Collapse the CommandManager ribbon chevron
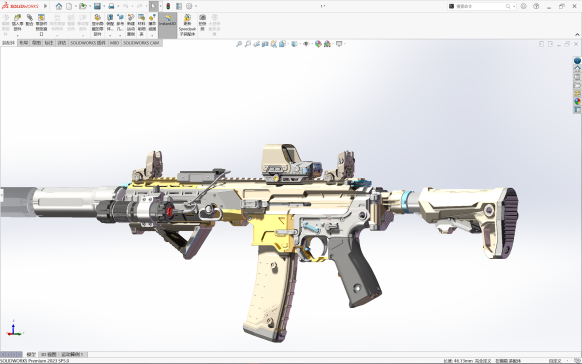Viewport: 582px width, 364px height. [x=577, y=35]
